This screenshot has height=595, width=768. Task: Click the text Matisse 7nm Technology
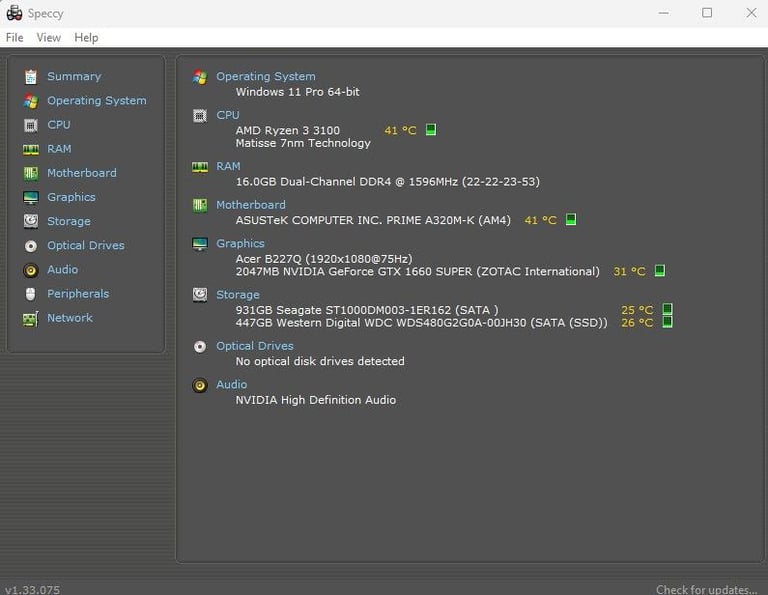(x=303, y=143)
